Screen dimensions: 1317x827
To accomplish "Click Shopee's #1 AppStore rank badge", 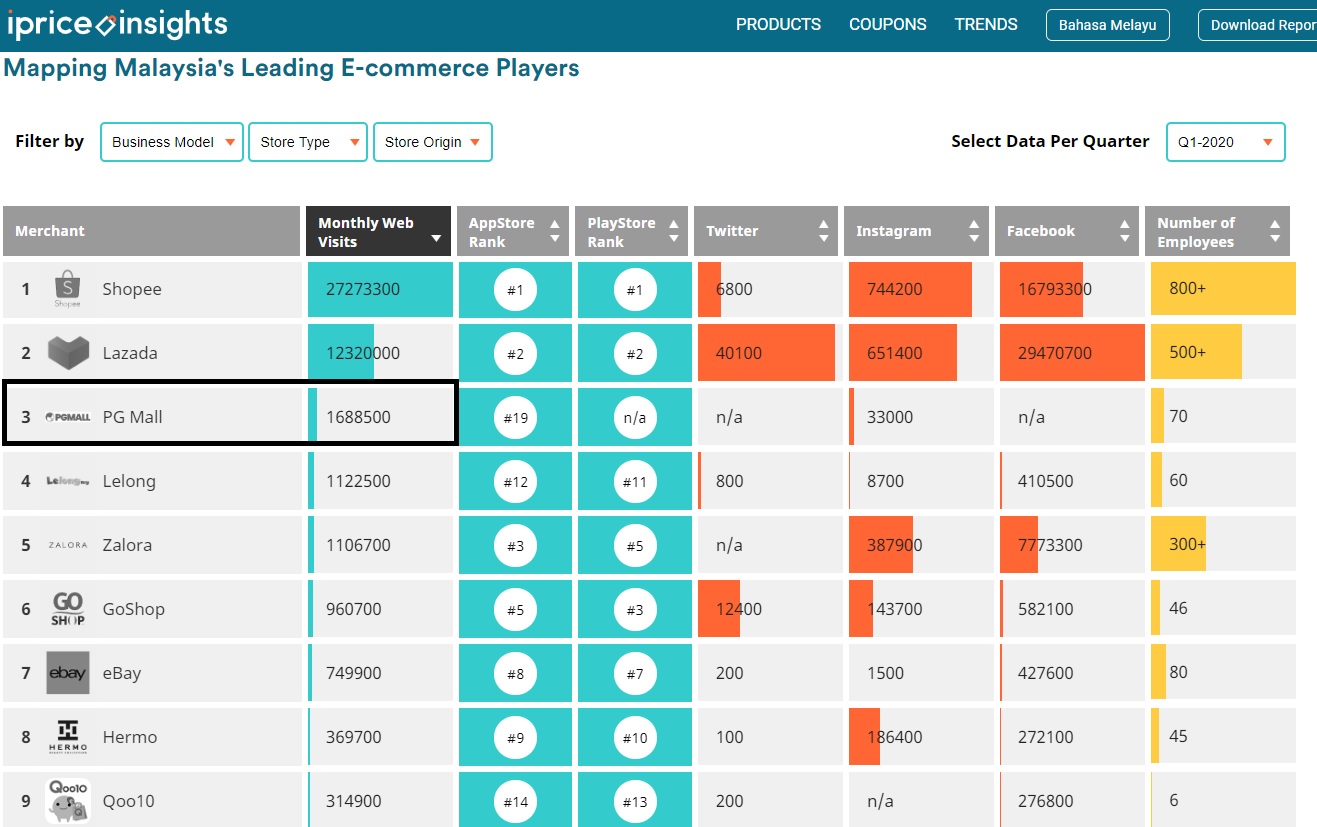I will (x=515, y=290).
